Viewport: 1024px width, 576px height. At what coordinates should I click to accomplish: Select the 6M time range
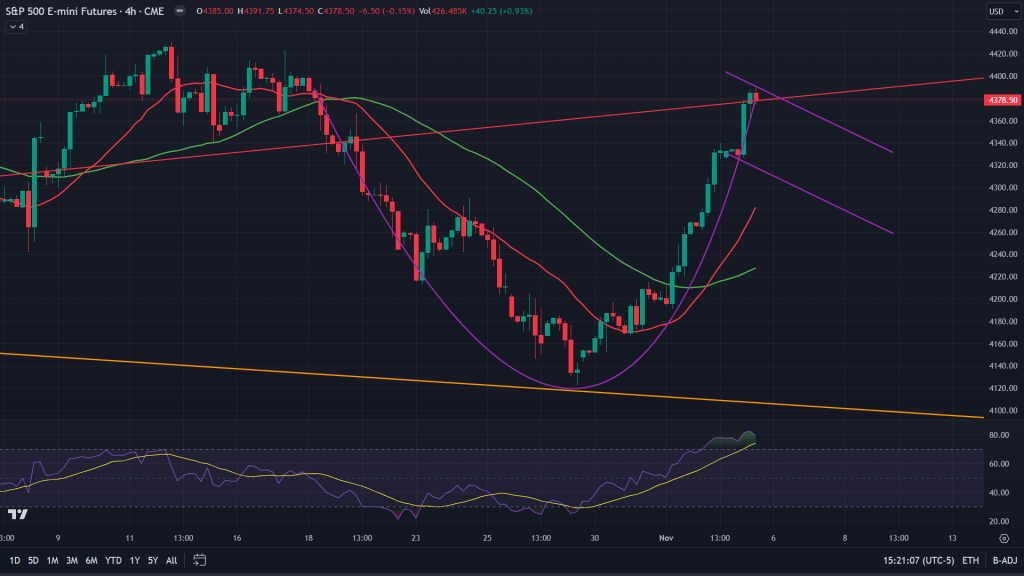point(91,559)
